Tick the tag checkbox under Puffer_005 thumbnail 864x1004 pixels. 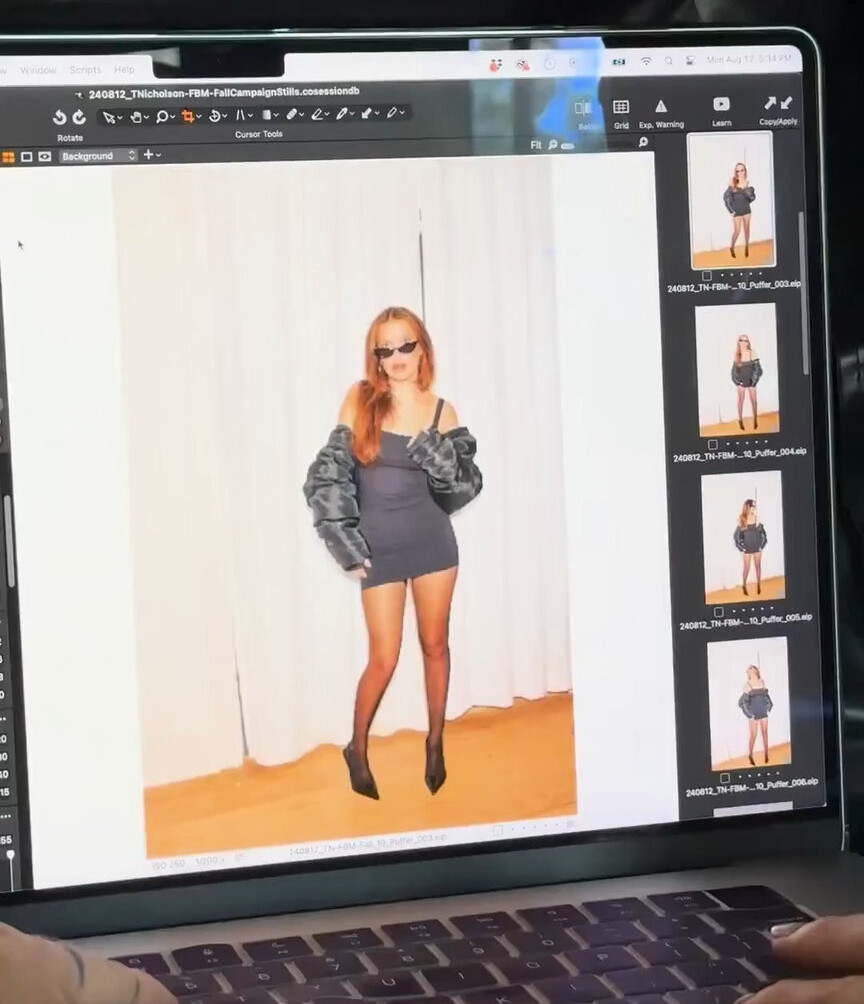[719, 612]
